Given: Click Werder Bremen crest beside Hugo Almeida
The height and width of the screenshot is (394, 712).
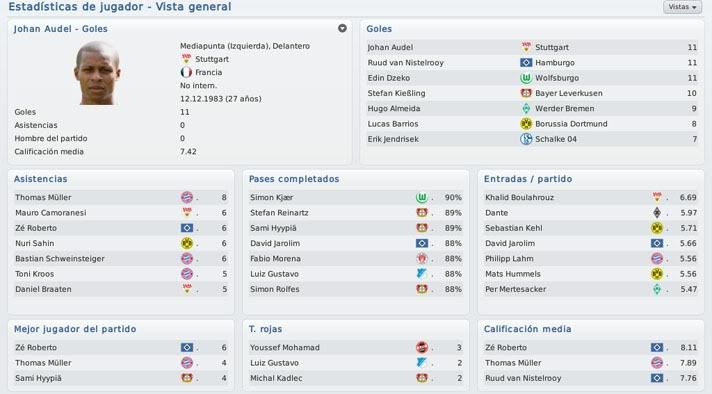Looking at the screenshot, I should tap(526, 108).
